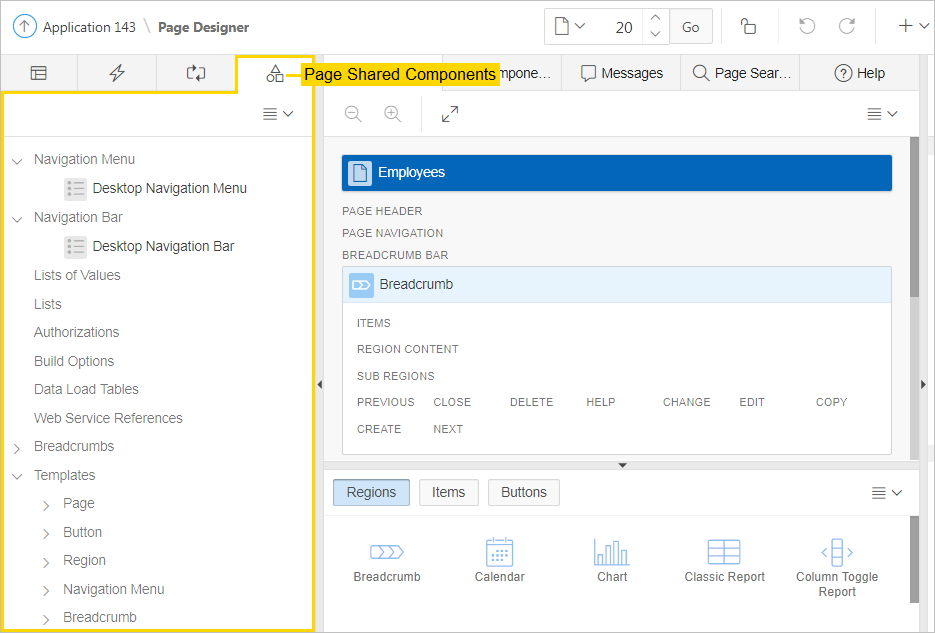Open the Help tab
935x633 pixels.
[859, 73]
